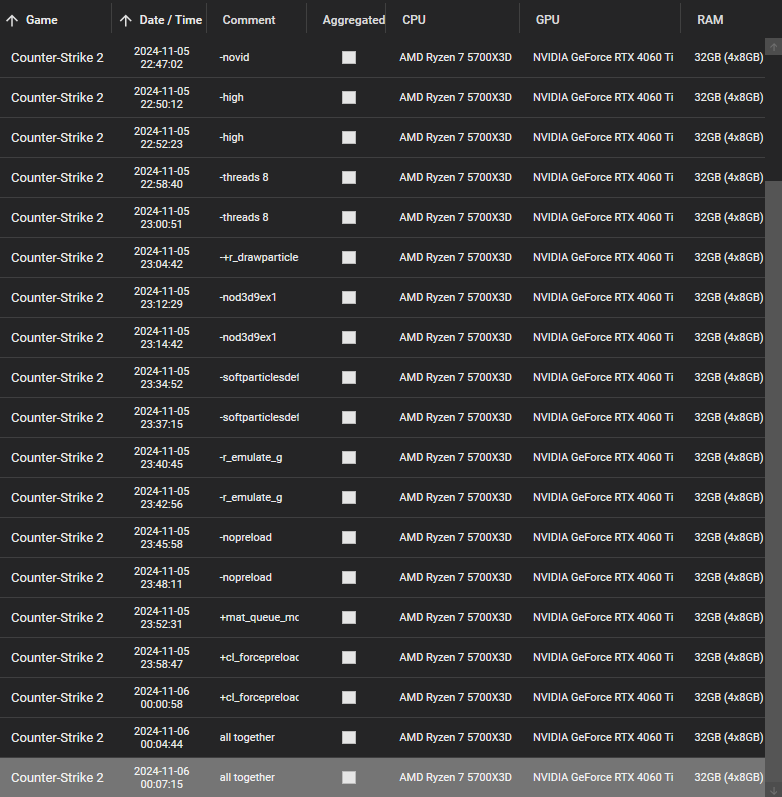This screenshot has height=797, width=782.
Task: Select +cl_forcepreload comment at 23:58:47
Action: click(259, 657)
